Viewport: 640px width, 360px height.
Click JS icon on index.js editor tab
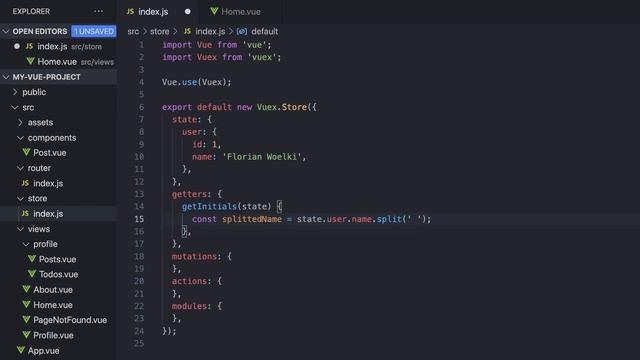pyautogui.click(x=130, y=11)
